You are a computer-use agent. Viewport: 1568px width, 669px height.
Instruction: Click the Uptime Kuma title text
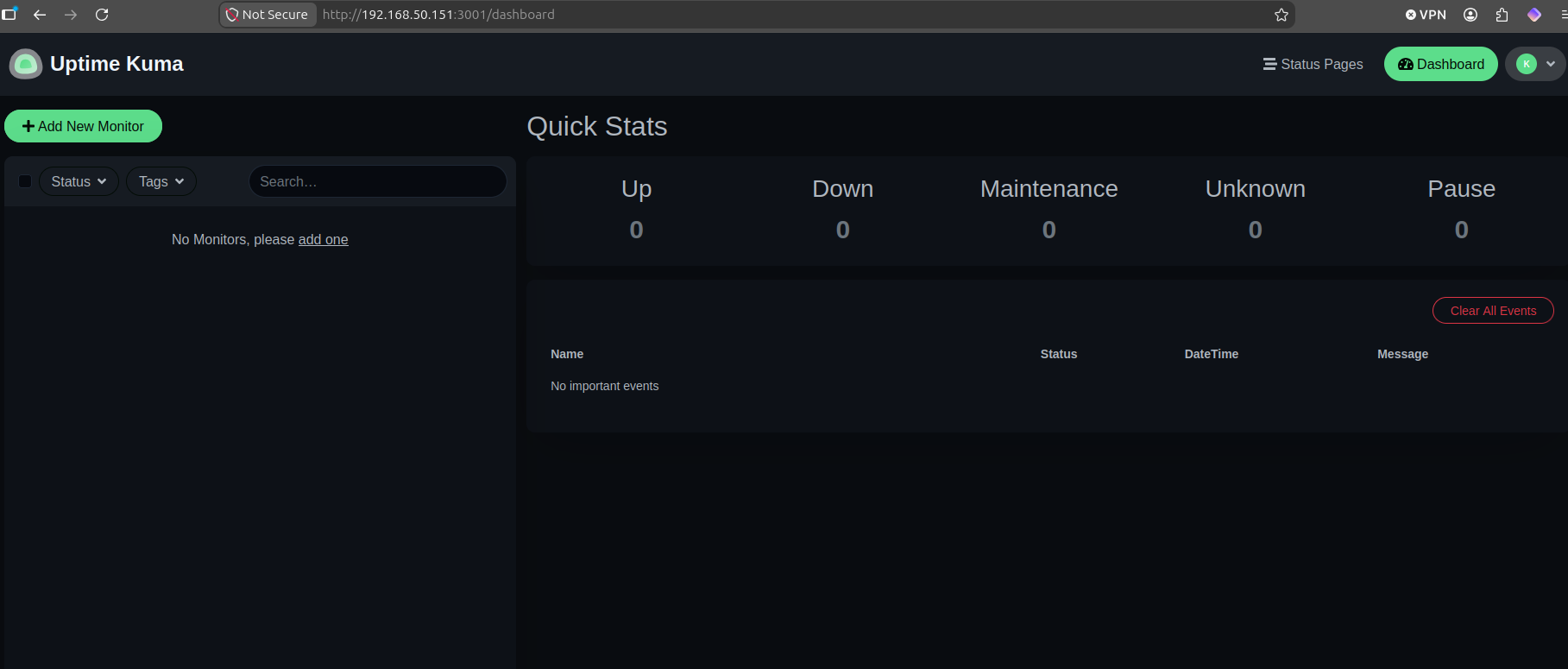click(x=116, y=64)
